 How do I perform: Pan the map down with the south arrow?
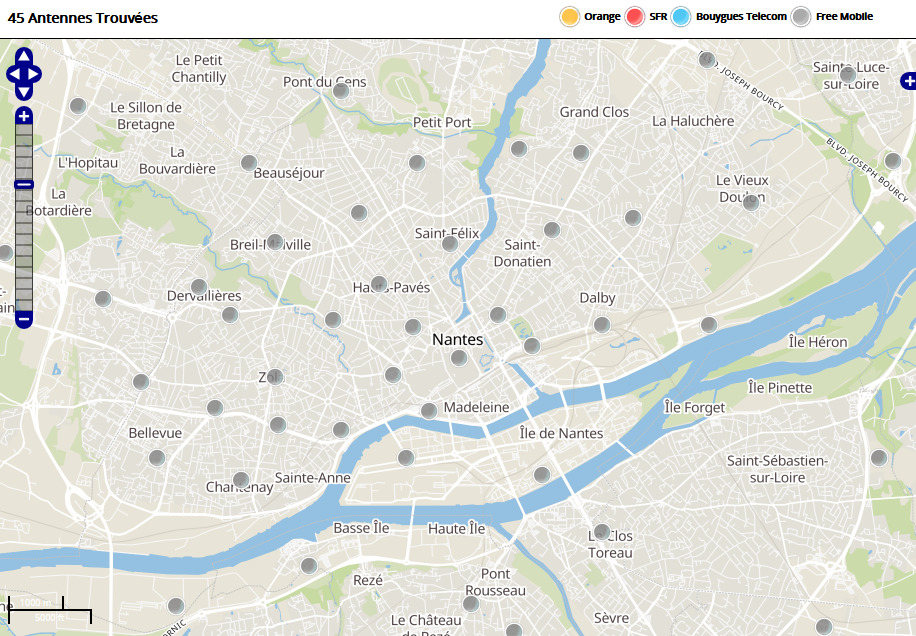click(24, 91)
